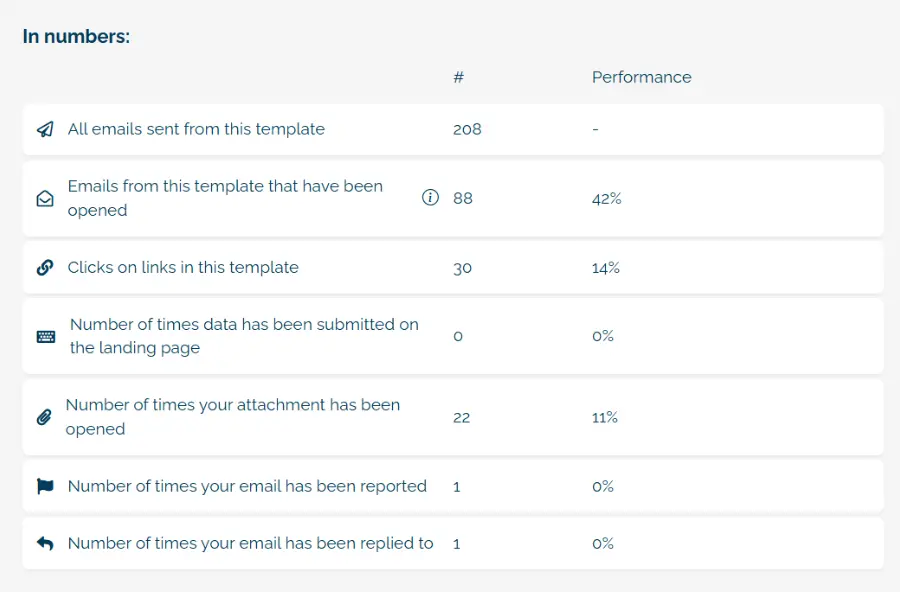Select the 'All emails sent from this template' row
The image size is (900, 592).
(453, 129)
